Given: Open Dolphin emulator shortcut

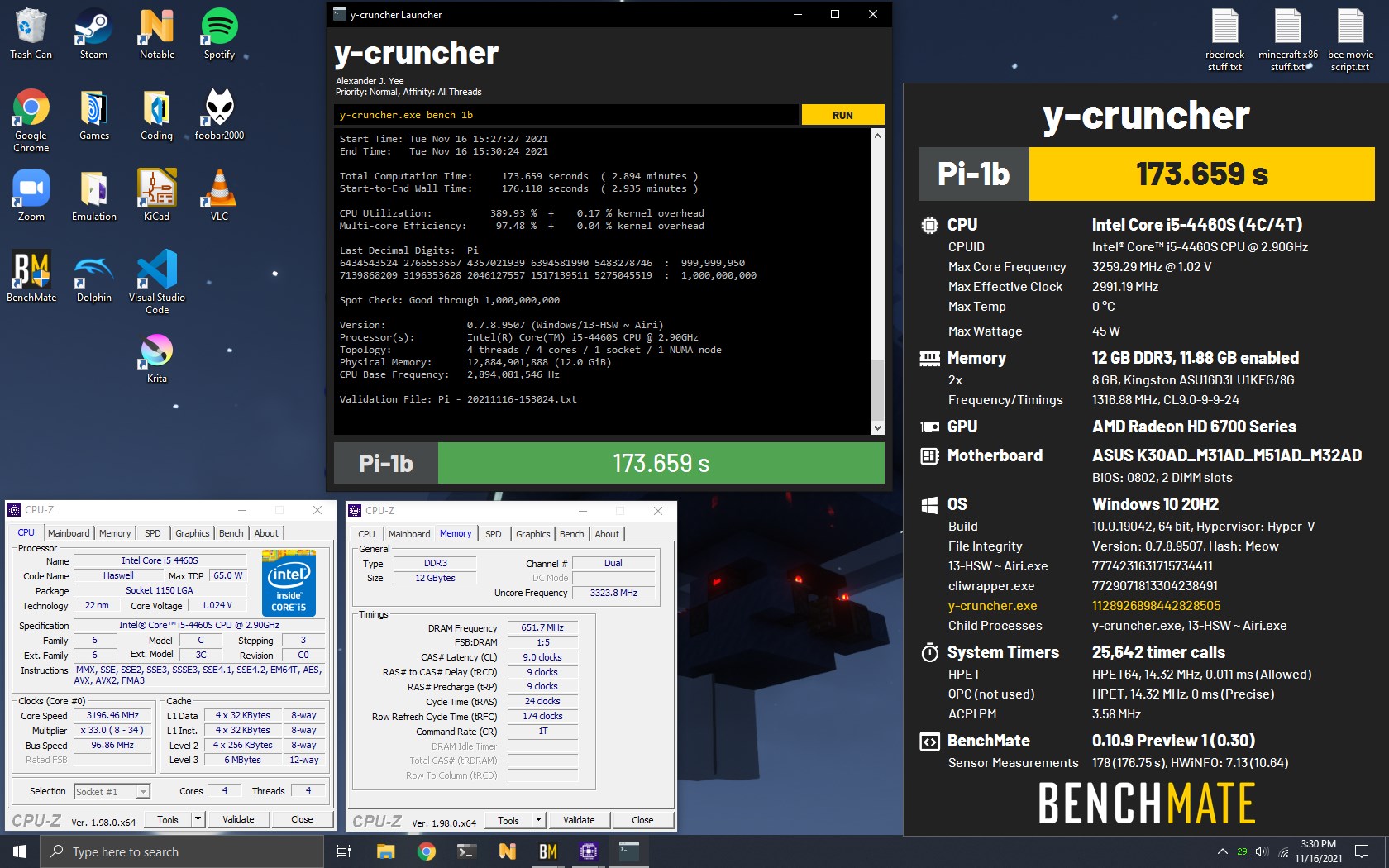Looking at the screenshot, I should point(93,276).
